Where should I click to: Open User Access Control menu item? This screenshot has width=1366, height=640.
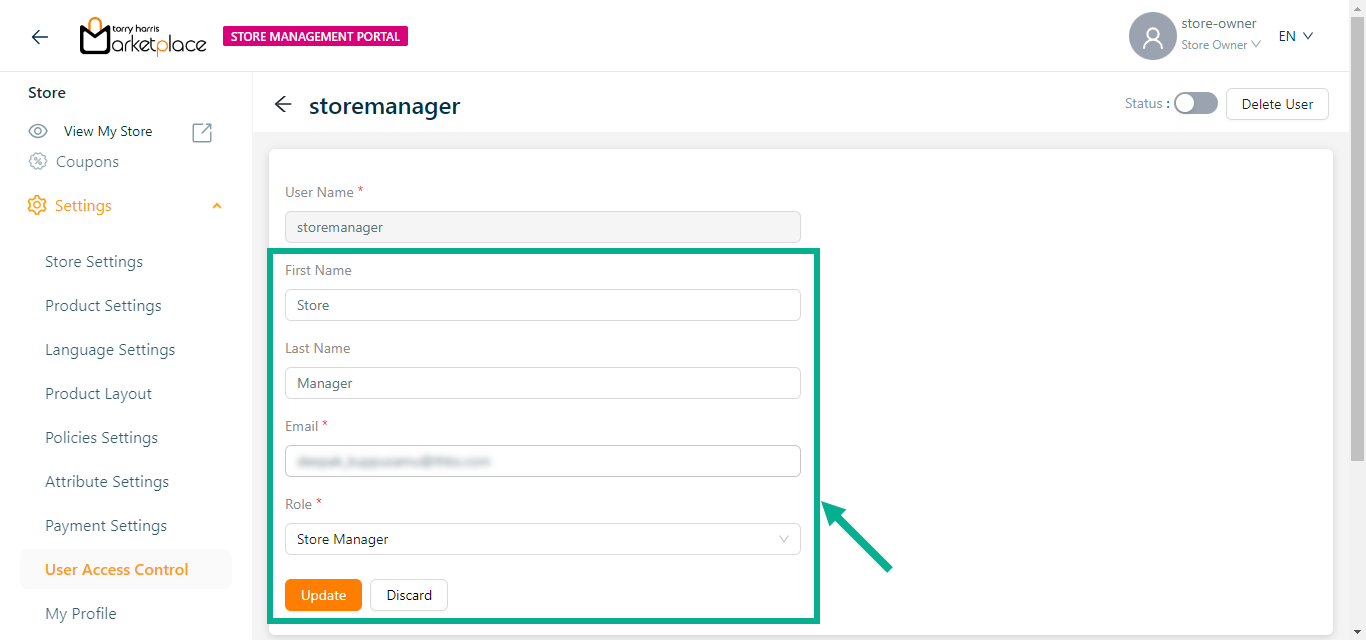point(116,569)
